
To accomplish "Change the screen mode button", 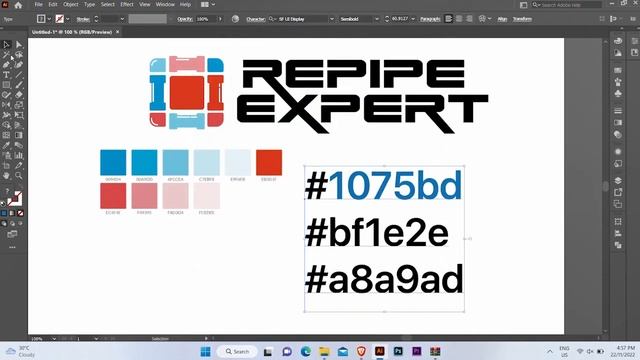I will [12, 234].
